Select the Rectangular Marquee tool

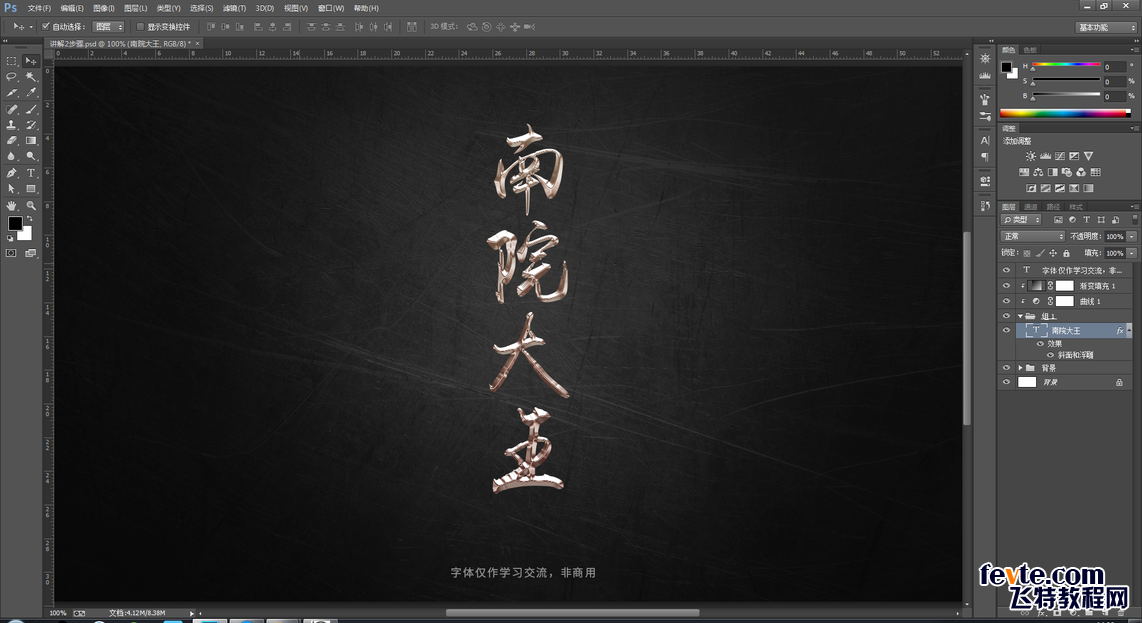coord(11,60)
